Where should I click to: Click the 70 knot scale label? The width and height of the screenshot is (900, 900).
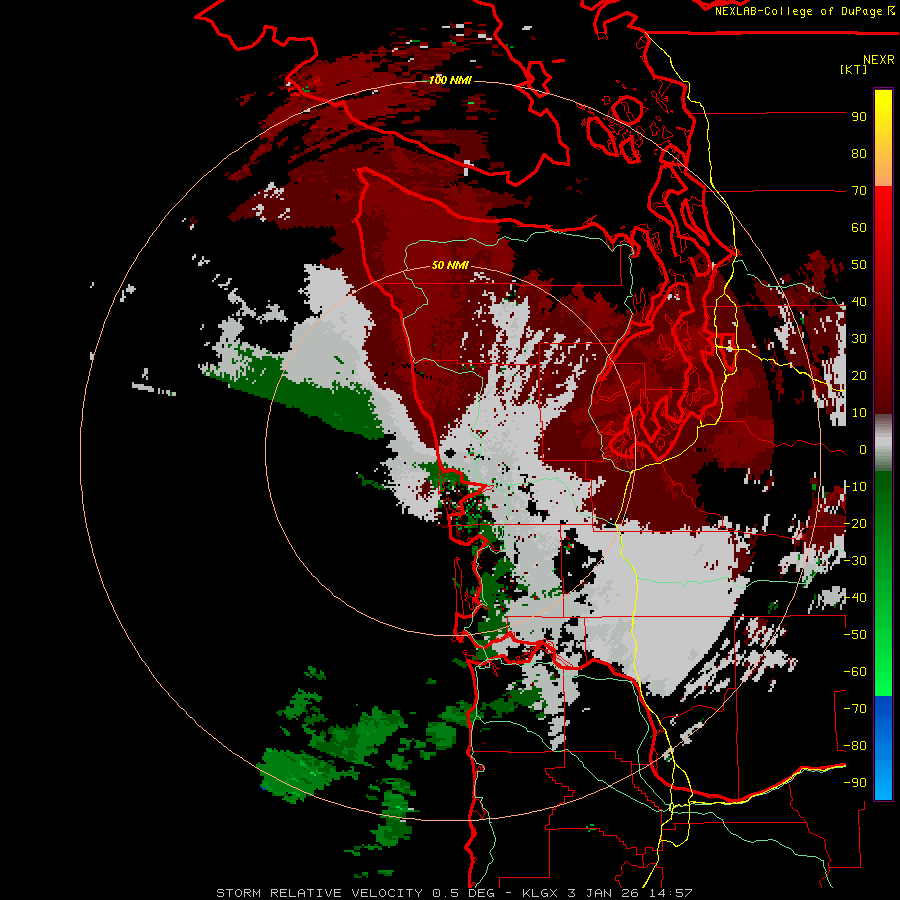coord(859,191)
